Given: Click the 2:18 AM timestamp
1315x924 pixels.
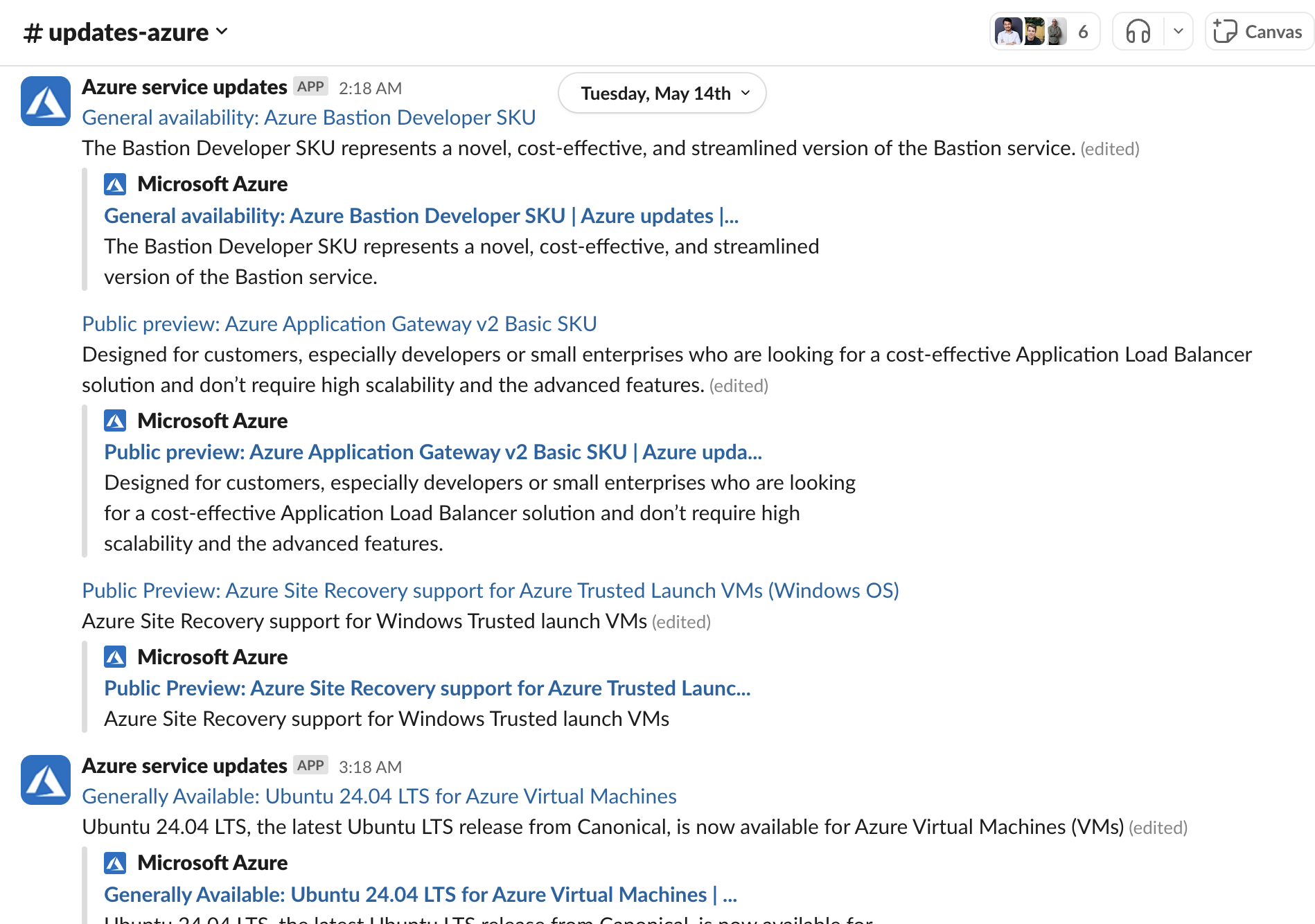Looking at the screenshot, I should (x=370, y=88).
